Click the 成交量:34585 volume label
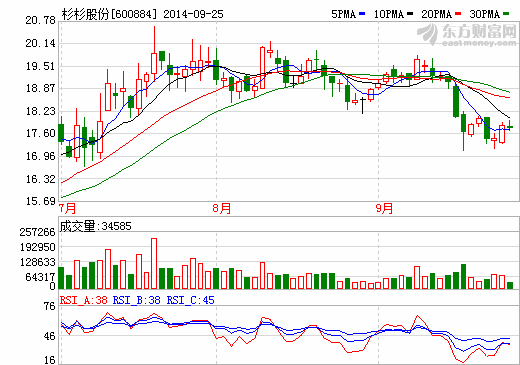 96,226
